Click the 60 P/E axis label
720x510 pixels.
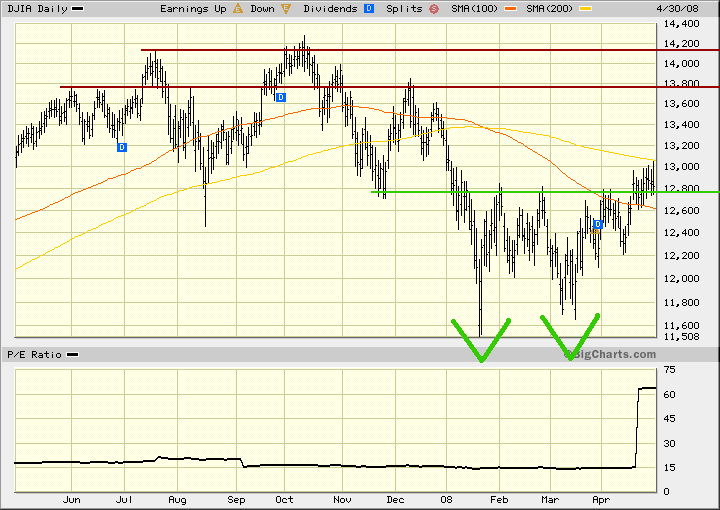[669, 394]
